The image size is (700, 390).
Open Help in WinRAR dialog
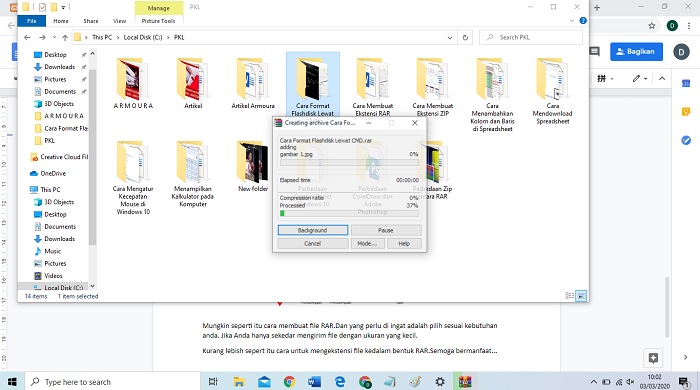(404, 244)
